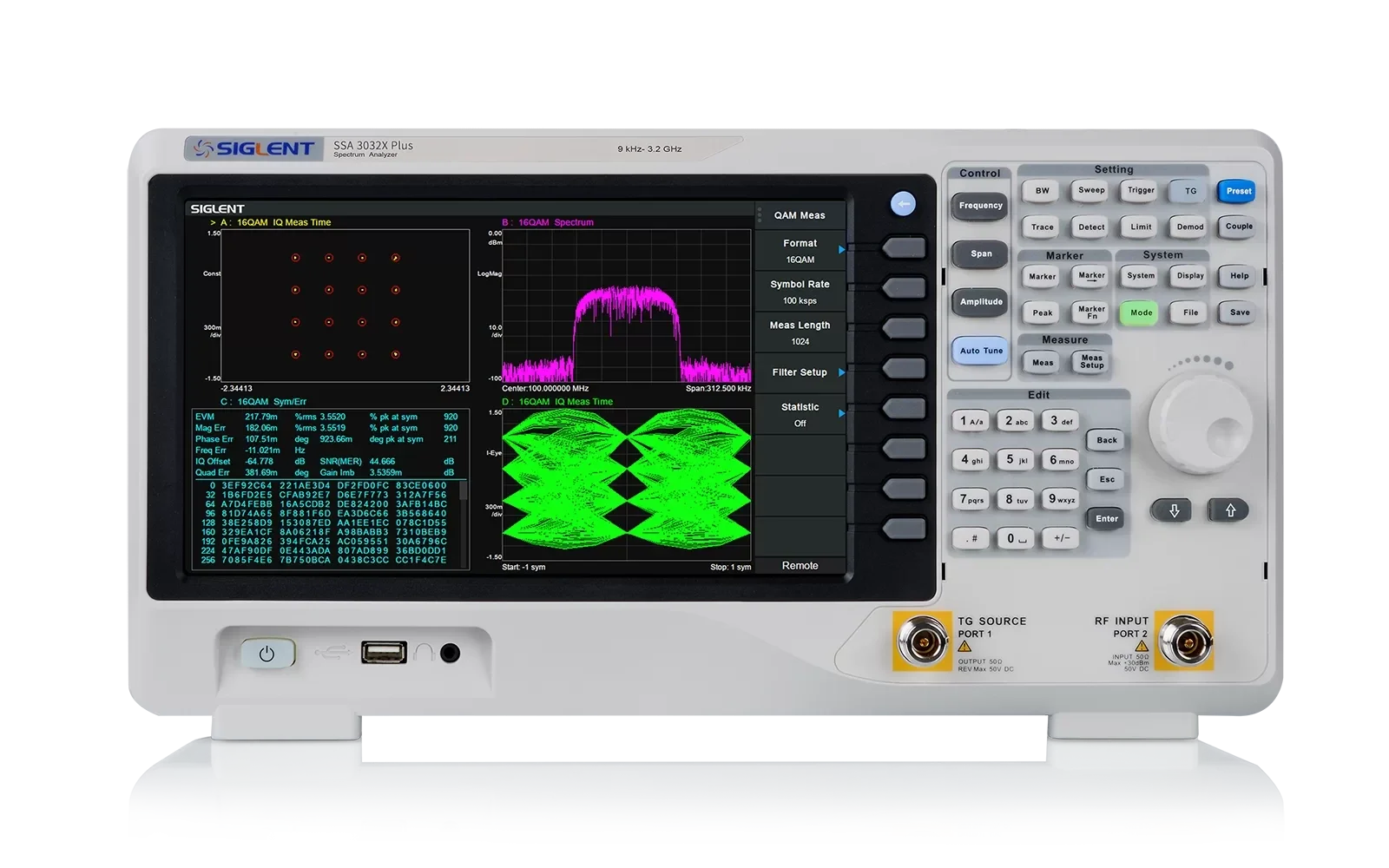Expand the Format 16QAM menu arrow

tap(841, 250)
